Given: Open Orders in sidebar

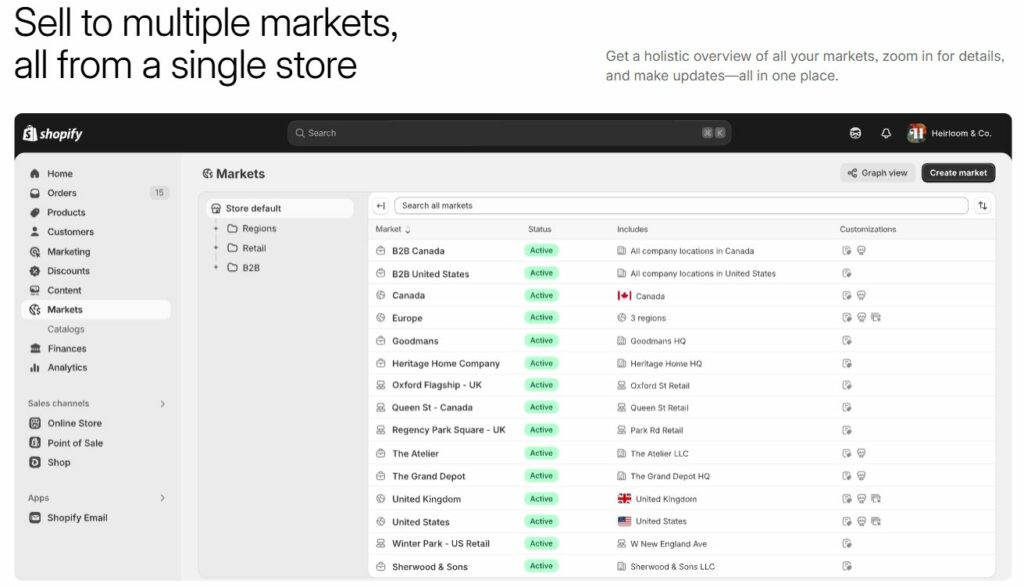Looking at the screenshot, I should [98, 193].
